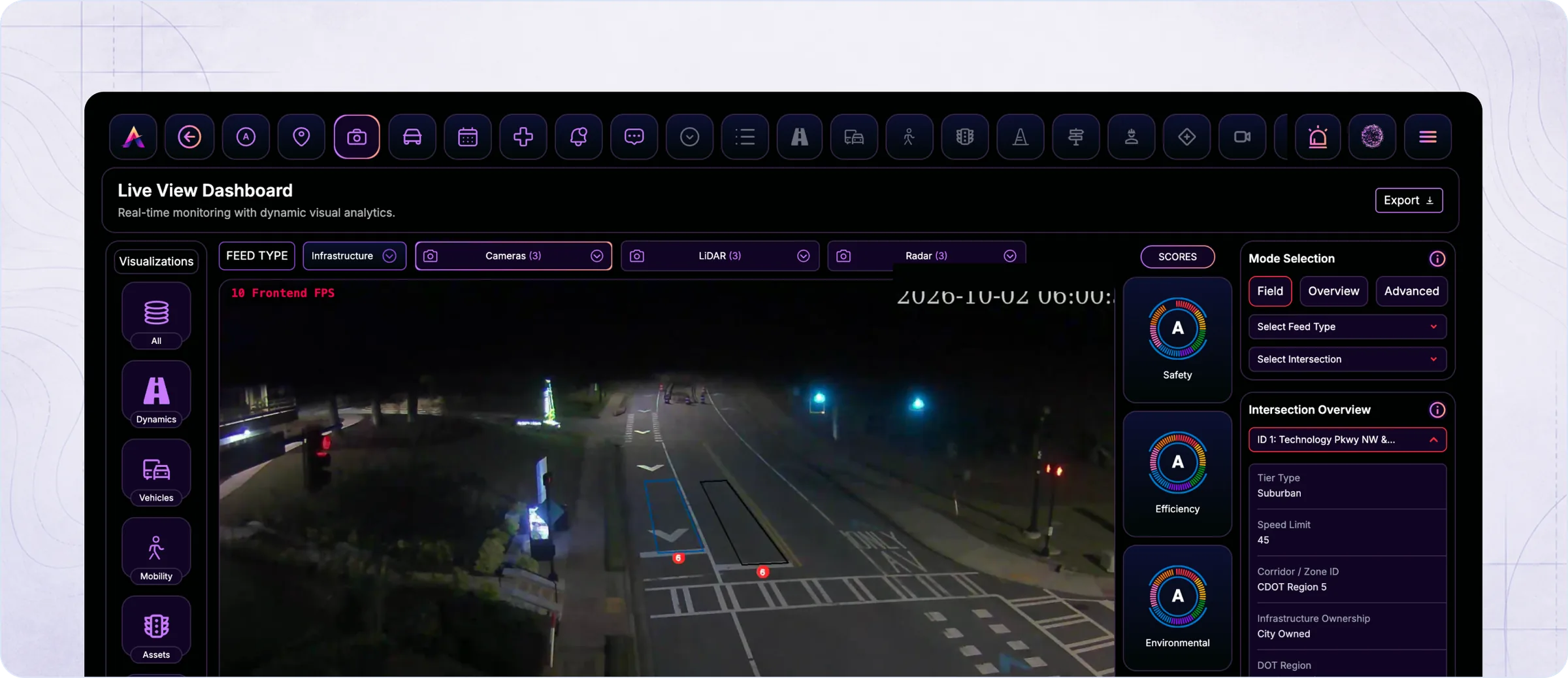Click the bell notification toolbar icon
Image resolution: width=1568 pixels, height=678 pixels.
coord(579,137)
